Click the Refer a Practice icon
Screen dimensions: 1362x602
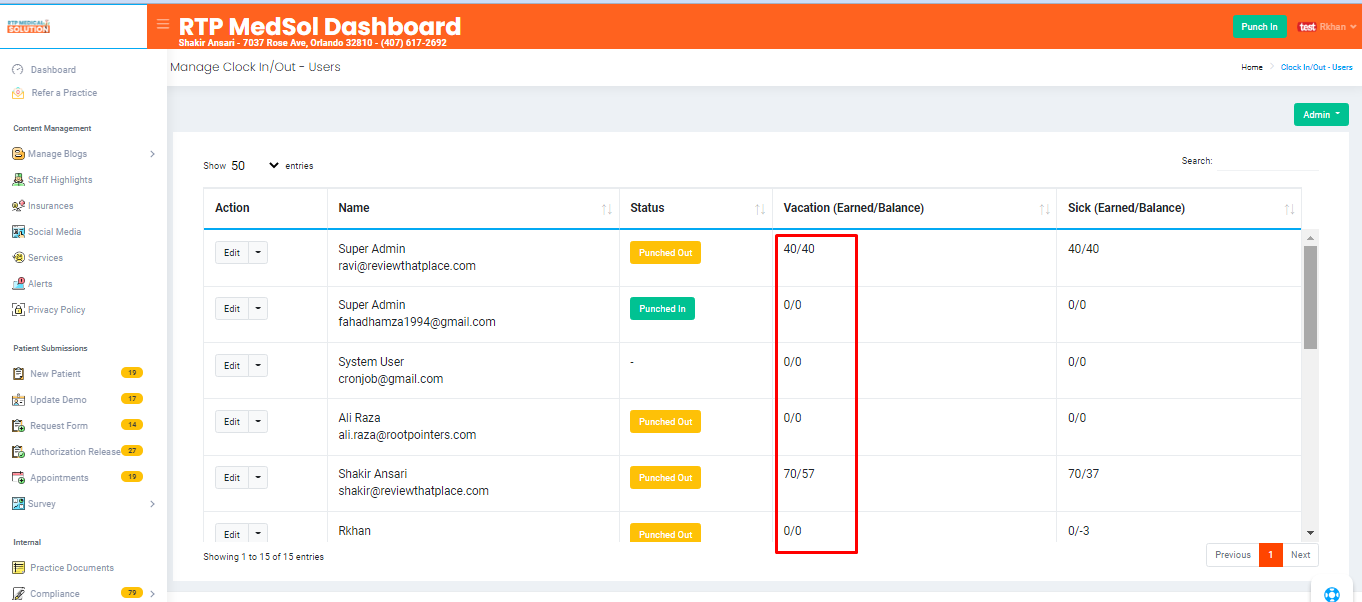[17, 93]
